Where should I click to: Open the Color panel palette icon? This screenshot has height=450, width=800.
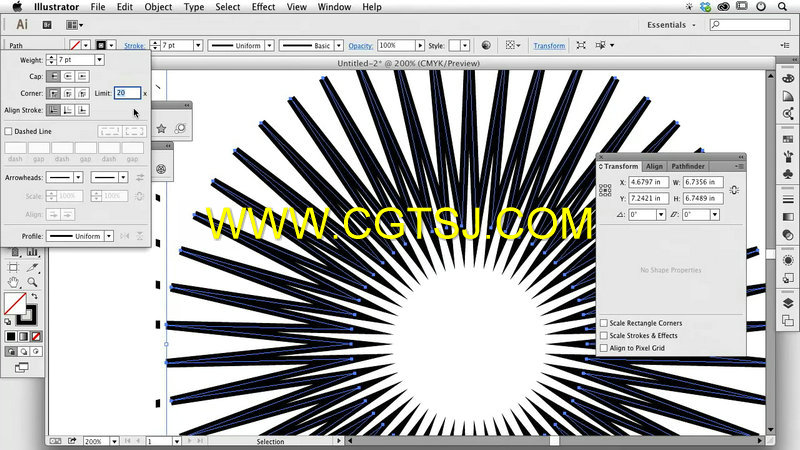click(788, 79)
